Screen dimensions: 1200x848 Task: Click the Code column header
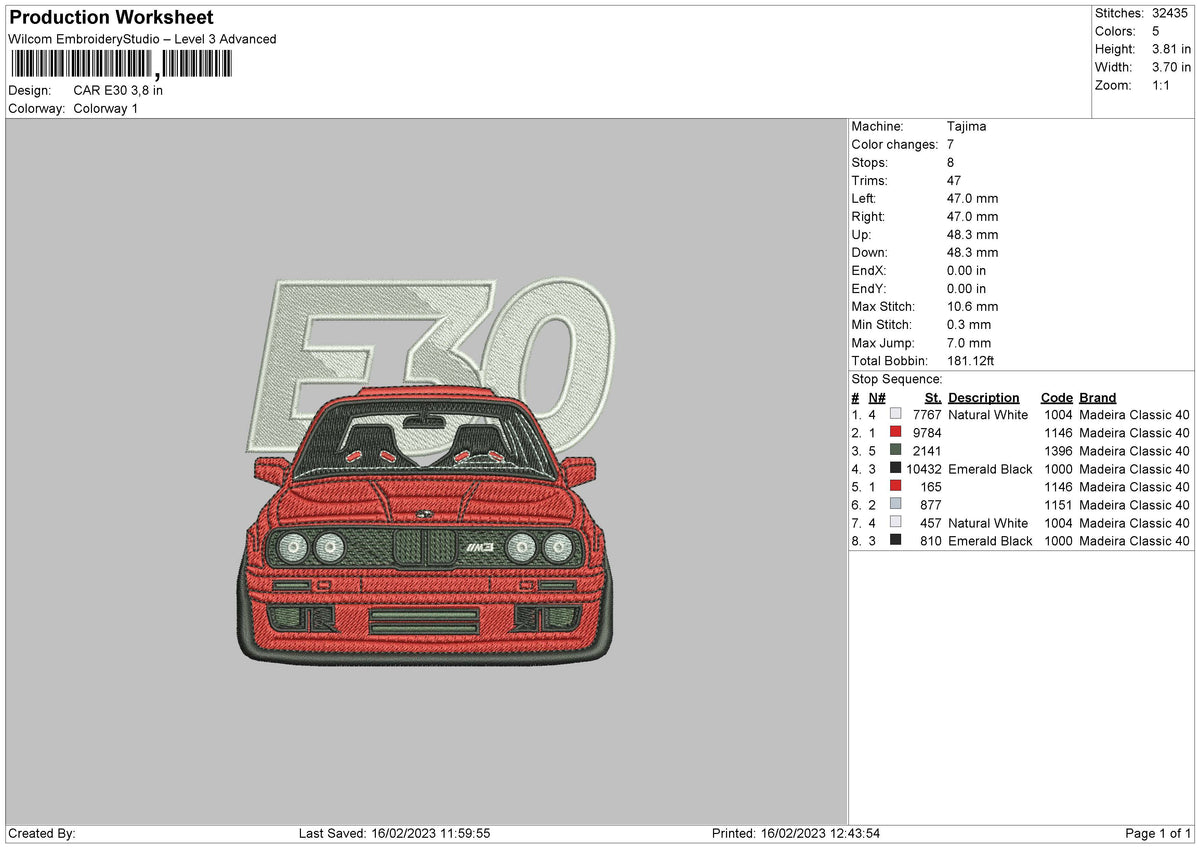pyautogui.click(x=1056, y=397)
